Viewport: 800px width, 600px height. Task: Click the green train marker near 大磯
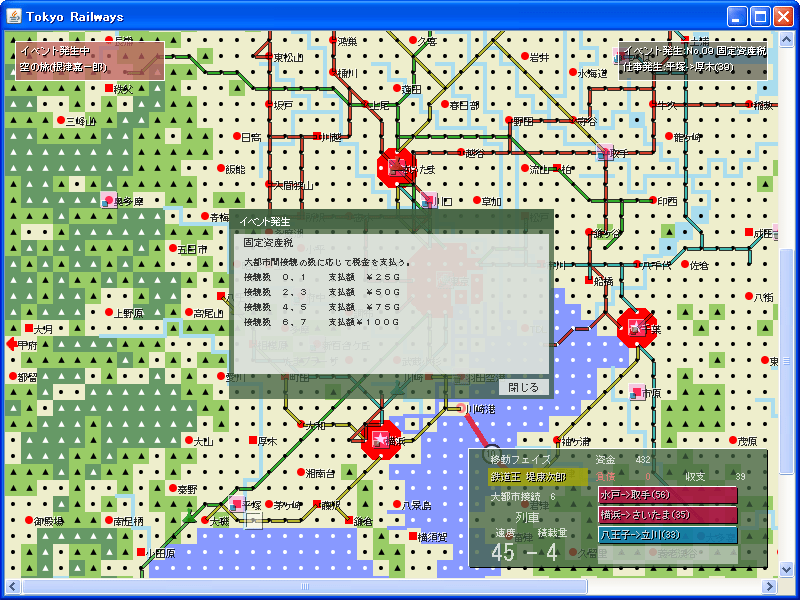click(x=189, y=516)
